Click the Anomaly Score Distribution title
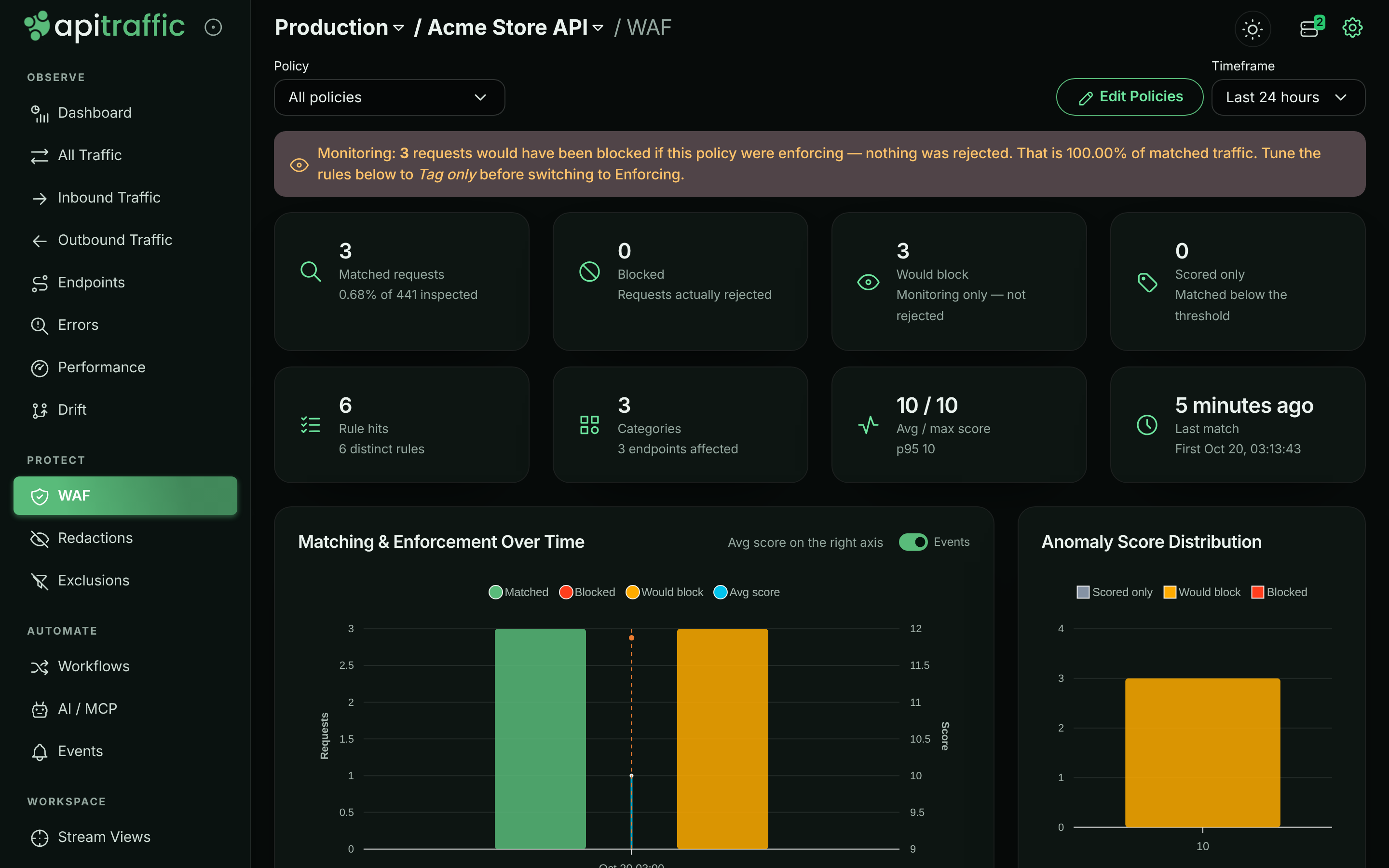 click(x=1151, y=542)
